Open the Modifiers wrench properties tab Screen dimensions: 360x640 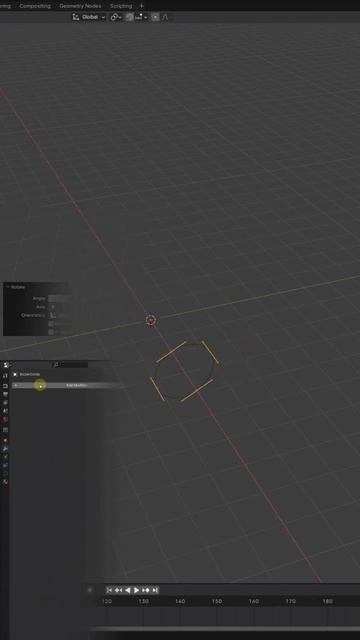[5, 449]
